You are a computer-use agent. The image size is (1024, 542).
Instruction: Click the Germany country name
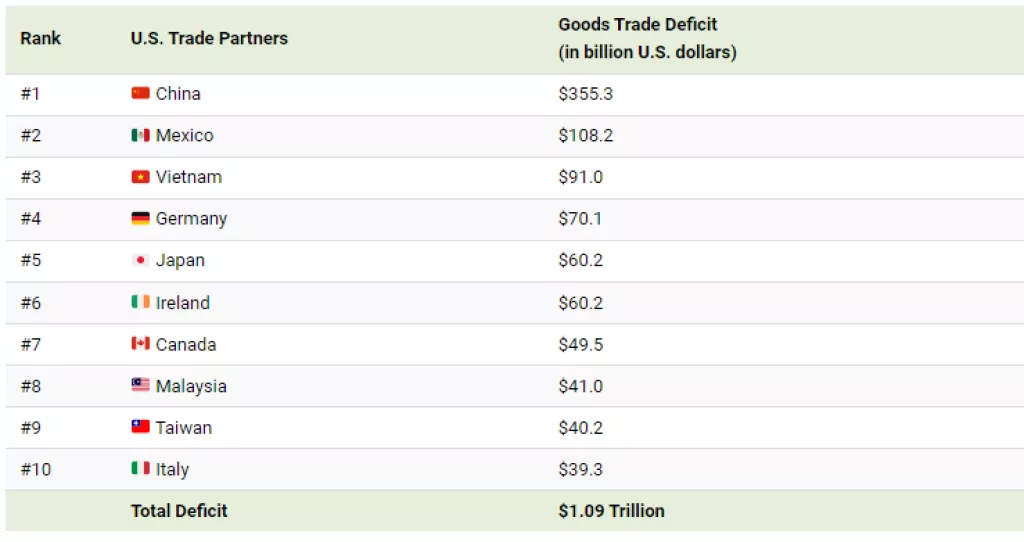coord(191,218)
